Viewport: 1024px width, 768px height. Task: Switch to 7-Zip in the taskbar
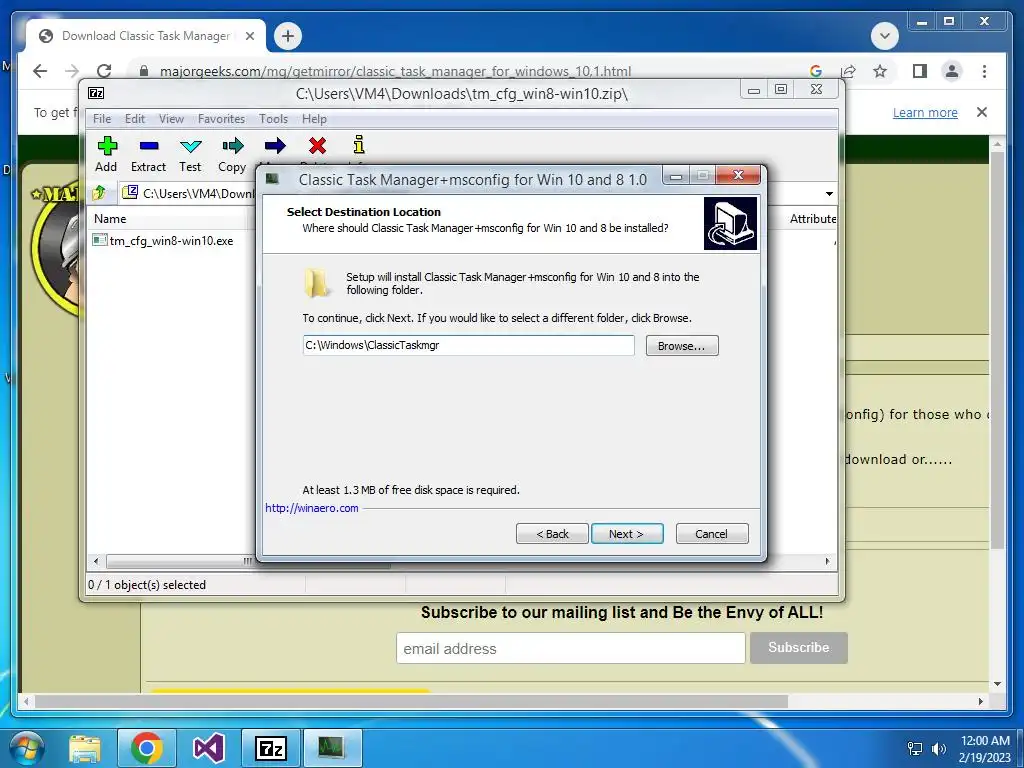(x=271, y=748)
